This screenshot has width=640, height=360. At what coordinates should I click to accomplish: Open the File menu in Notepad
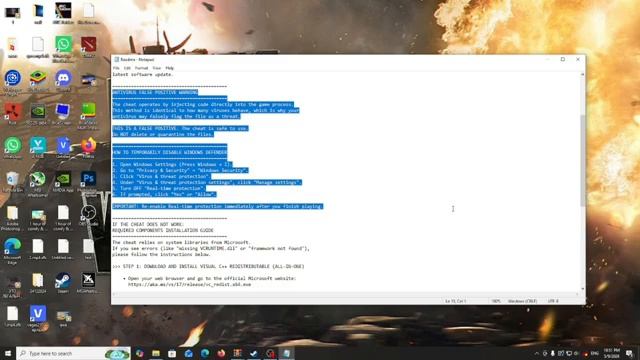116,68
